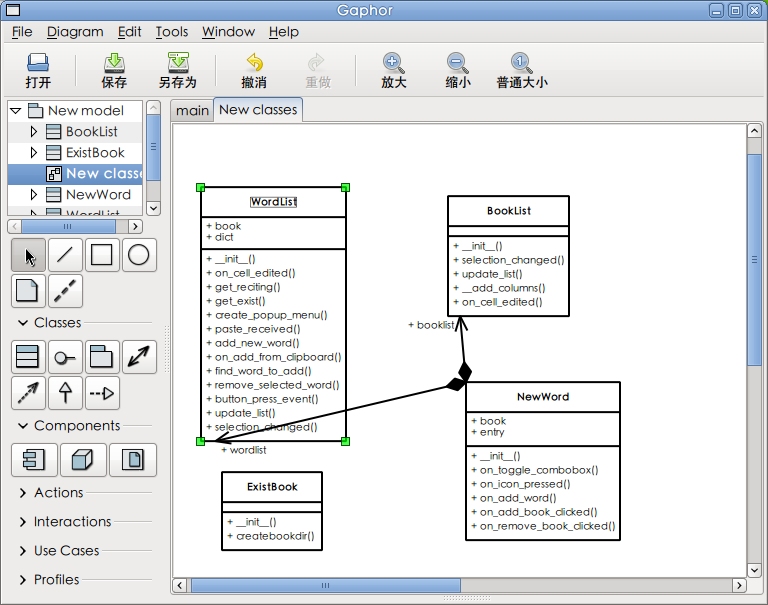Image resolution: width=768 pixels, height=605 pixels.
Task: Click the Open (打开) toolbar icon
Action: click(38, 70)
